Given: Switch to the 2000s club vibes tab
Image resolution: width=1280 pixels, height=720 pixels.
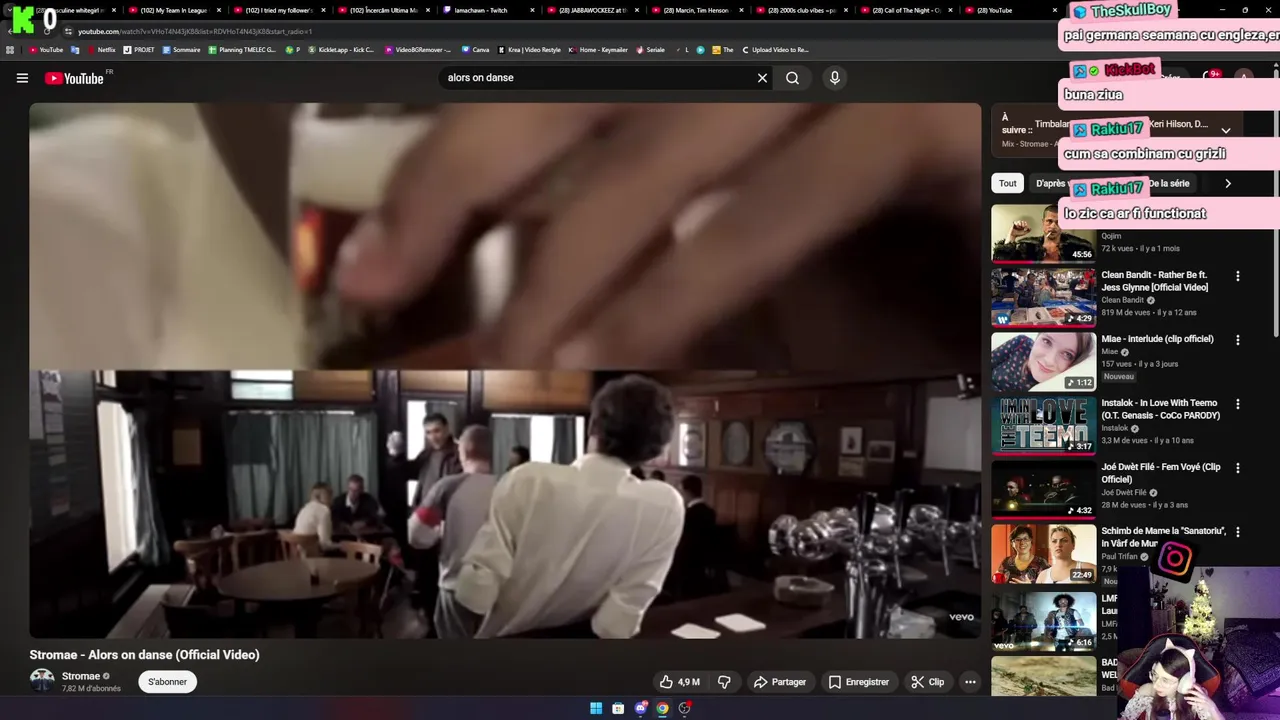Looking at the screenshot, I should [800, 10].
